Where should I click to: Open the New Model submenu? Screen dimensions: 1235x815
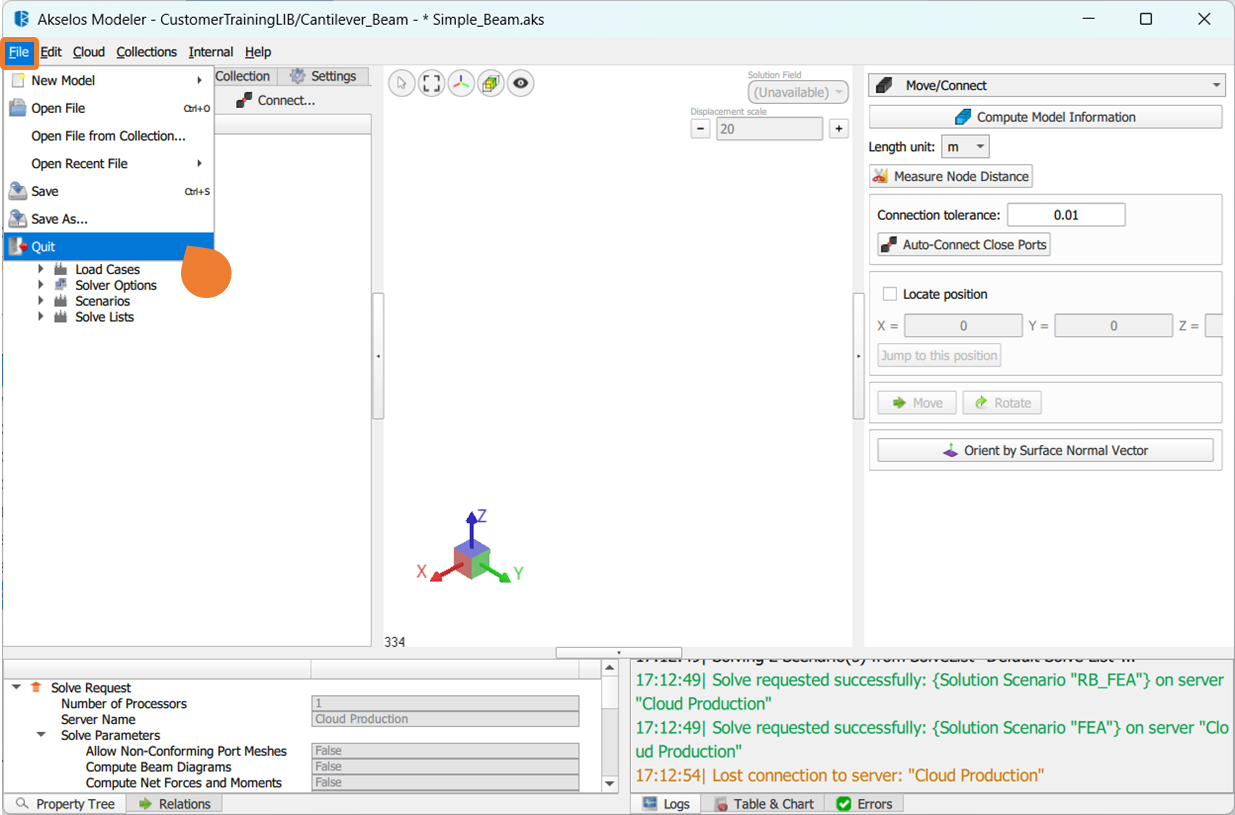(109, 80)
